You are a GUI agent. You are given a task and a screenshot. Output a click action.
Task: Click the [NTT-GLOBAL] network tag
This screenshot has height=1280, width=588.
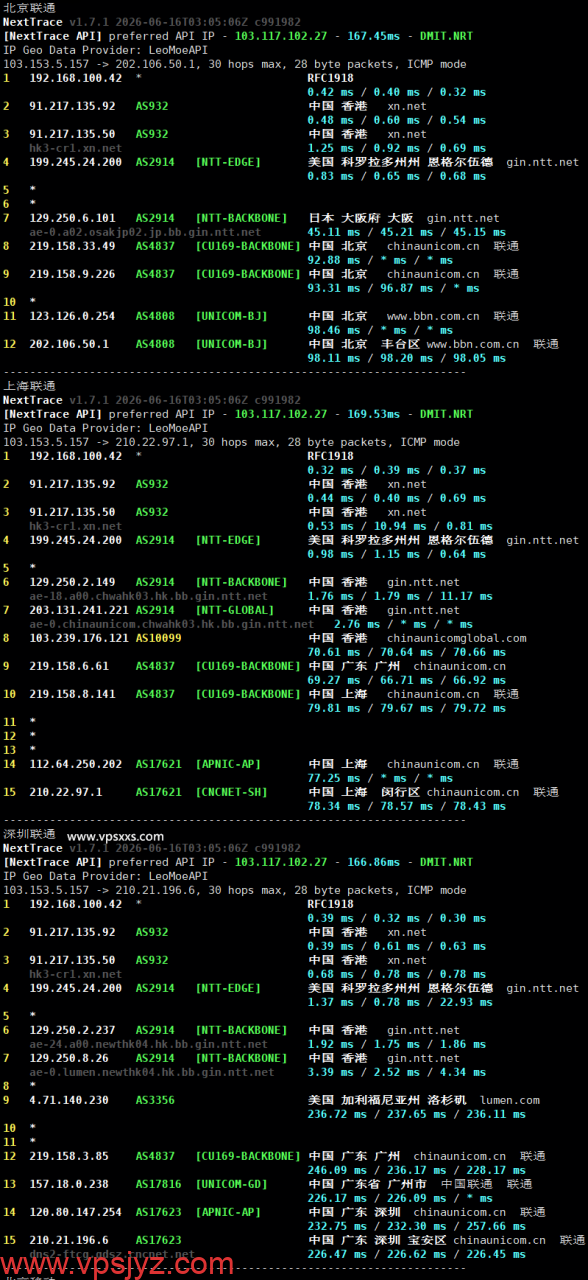point(235,610)
